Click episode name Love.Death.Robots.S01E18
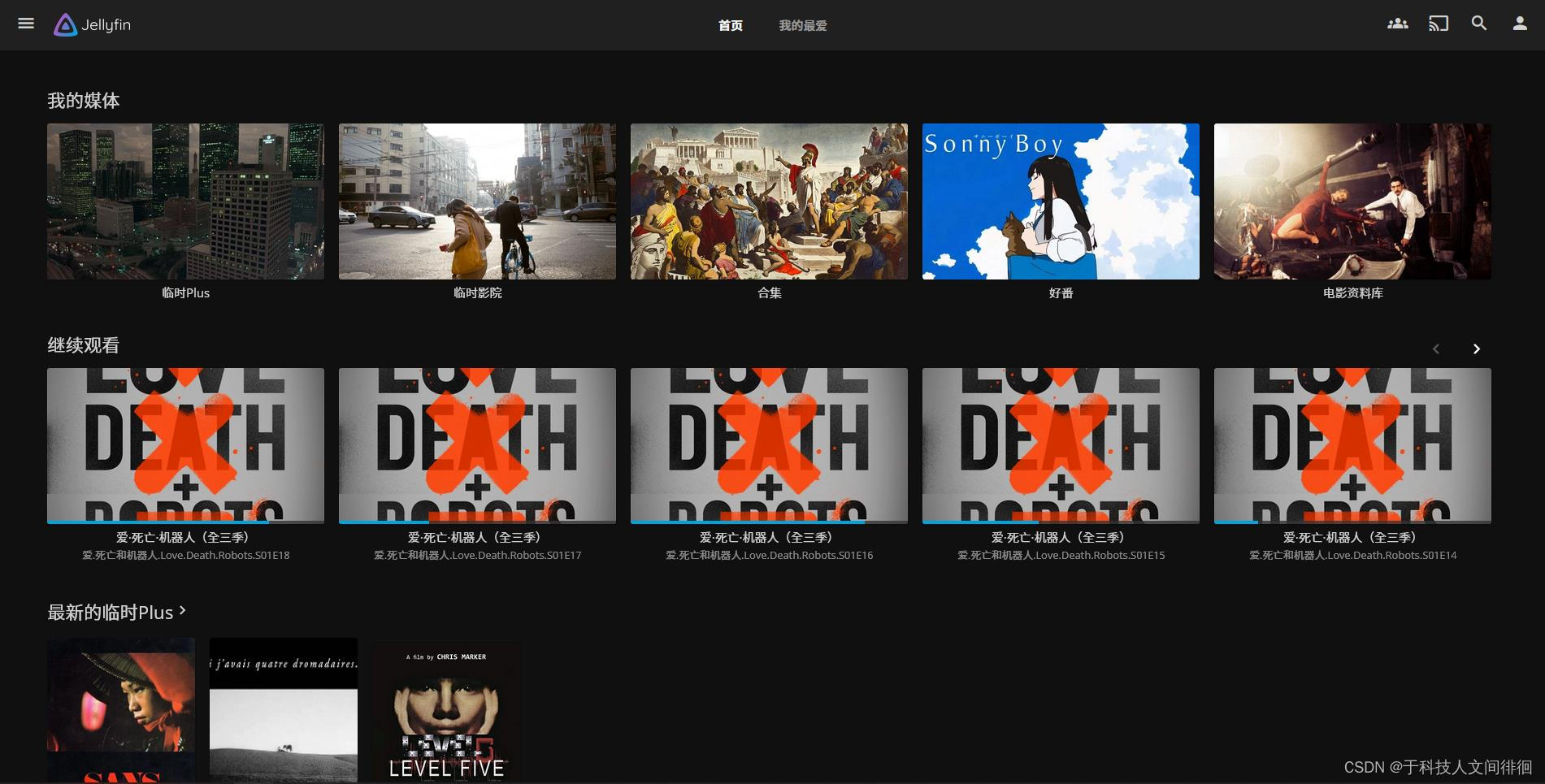Screen dimensions: 1545x784 (x=185, y=555)
